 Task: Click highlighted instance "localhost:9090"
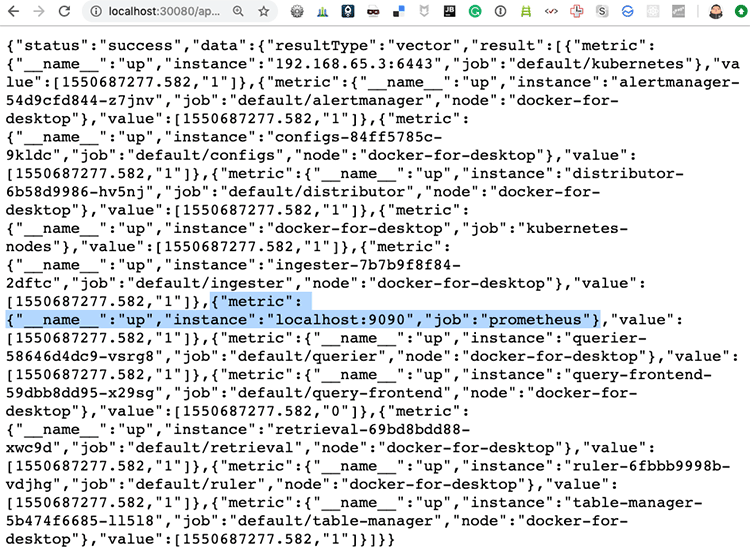tap(340, 319)
